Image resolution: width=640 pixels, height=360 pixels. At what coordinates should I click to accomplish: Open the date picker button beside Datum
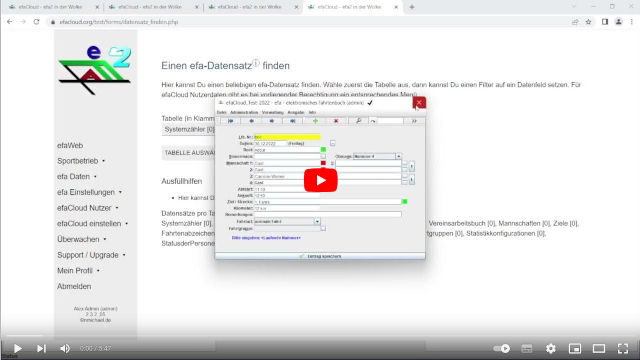[x=333, y=143]
